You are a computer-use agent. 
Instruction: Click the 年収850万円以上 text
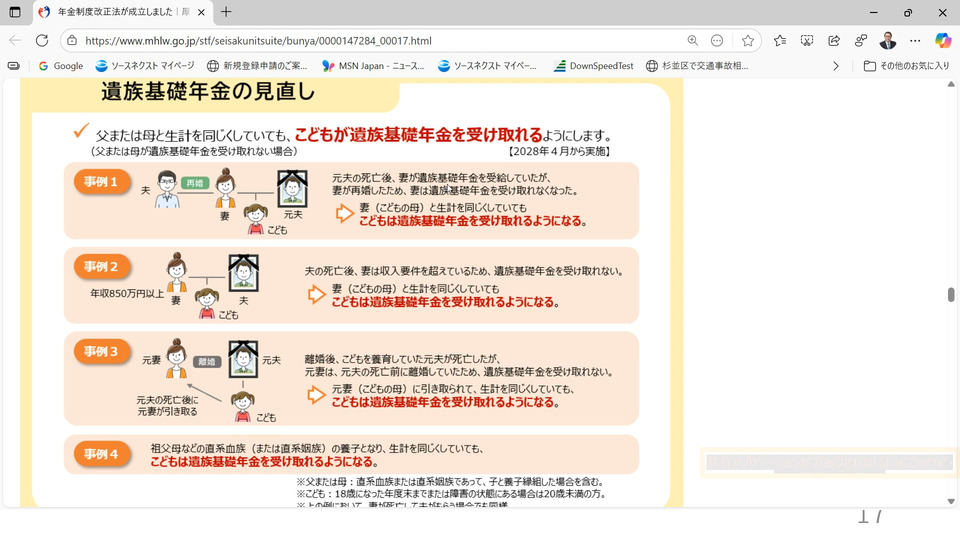(x=127, y=293)
